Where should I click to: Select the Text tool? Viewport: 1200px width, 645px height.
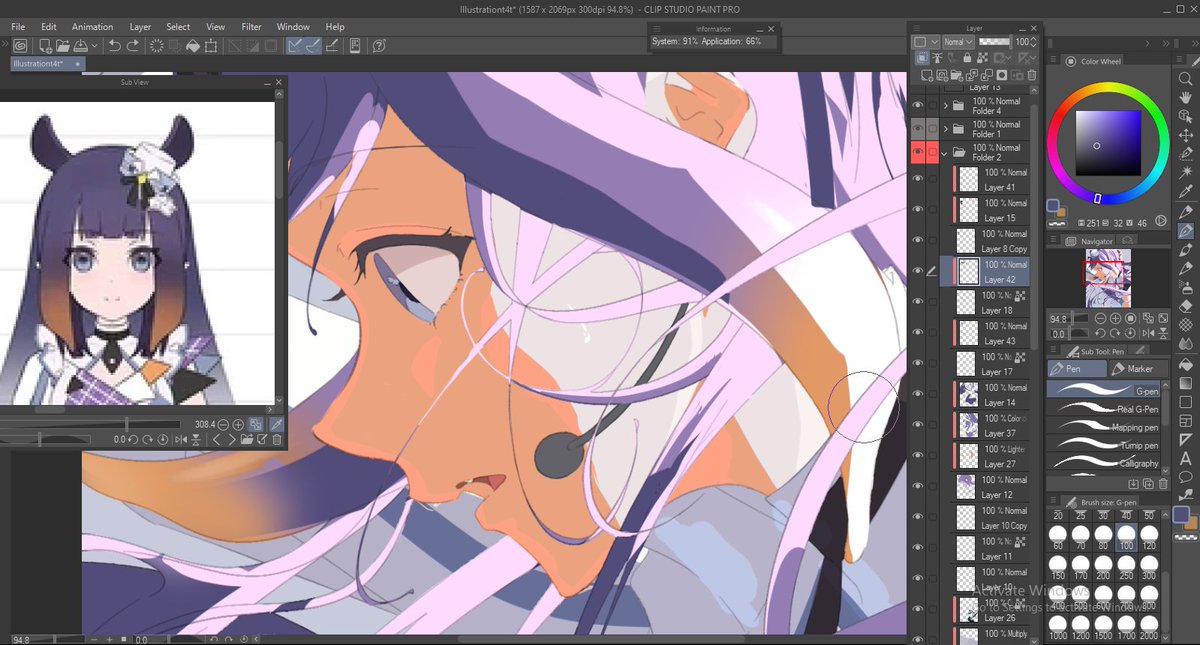click(1186, 458)
